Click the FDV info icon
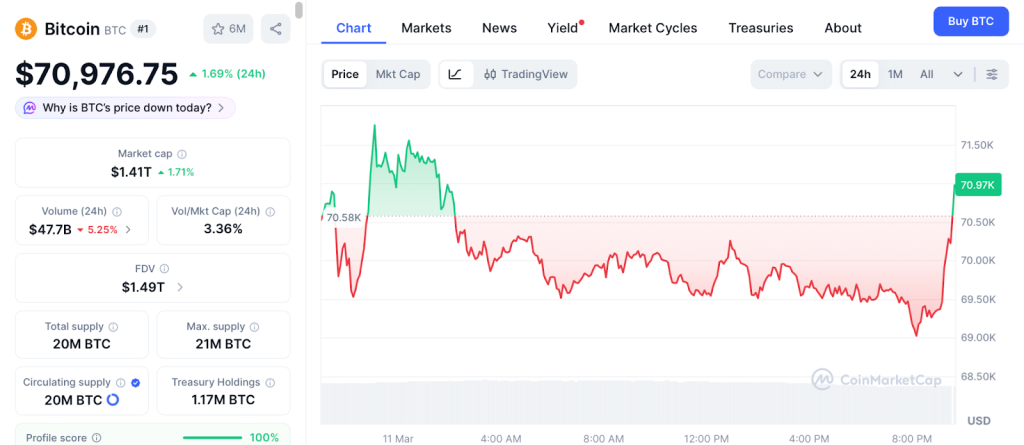This screenshot has height=445, width=1024. tap(165, 269)
